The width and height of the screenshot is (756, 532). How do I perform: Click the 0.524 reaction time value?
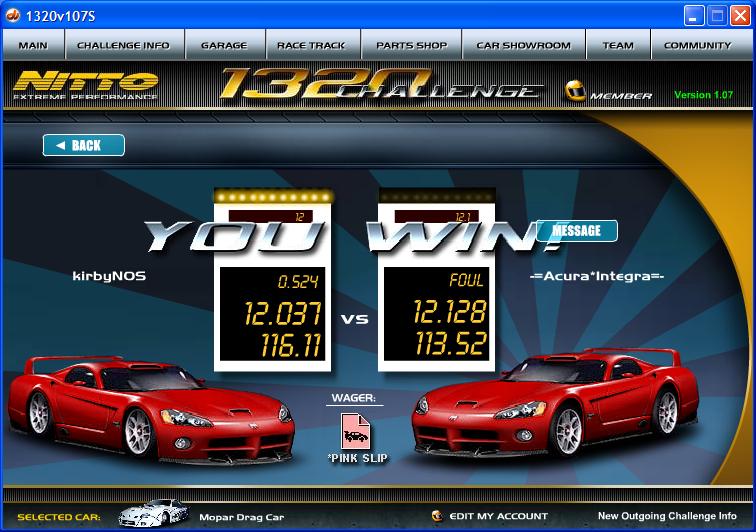(298, 281)
